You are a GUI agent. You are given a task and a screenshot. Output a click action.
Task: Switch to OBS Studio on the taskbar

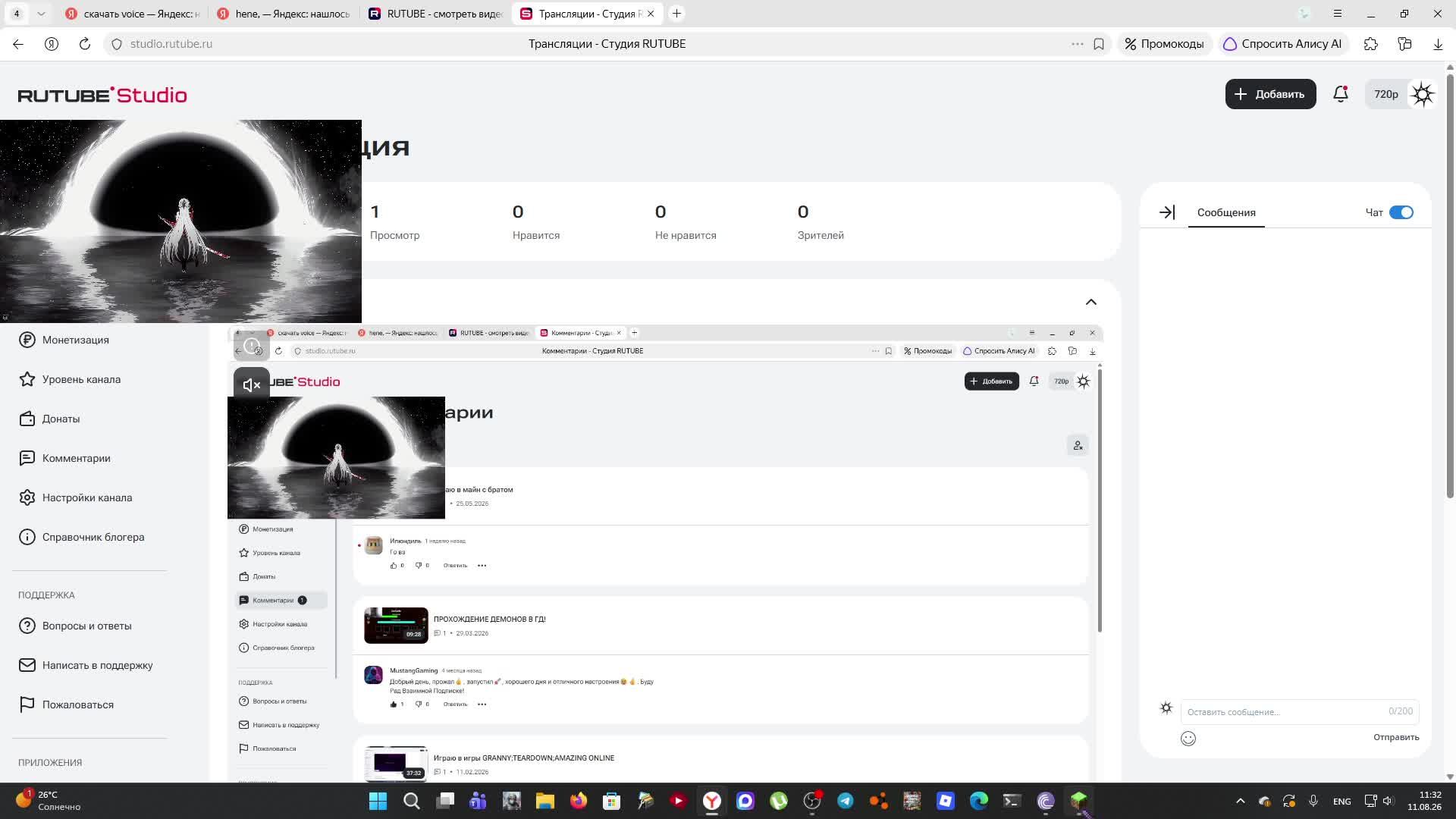coord(812,801)
